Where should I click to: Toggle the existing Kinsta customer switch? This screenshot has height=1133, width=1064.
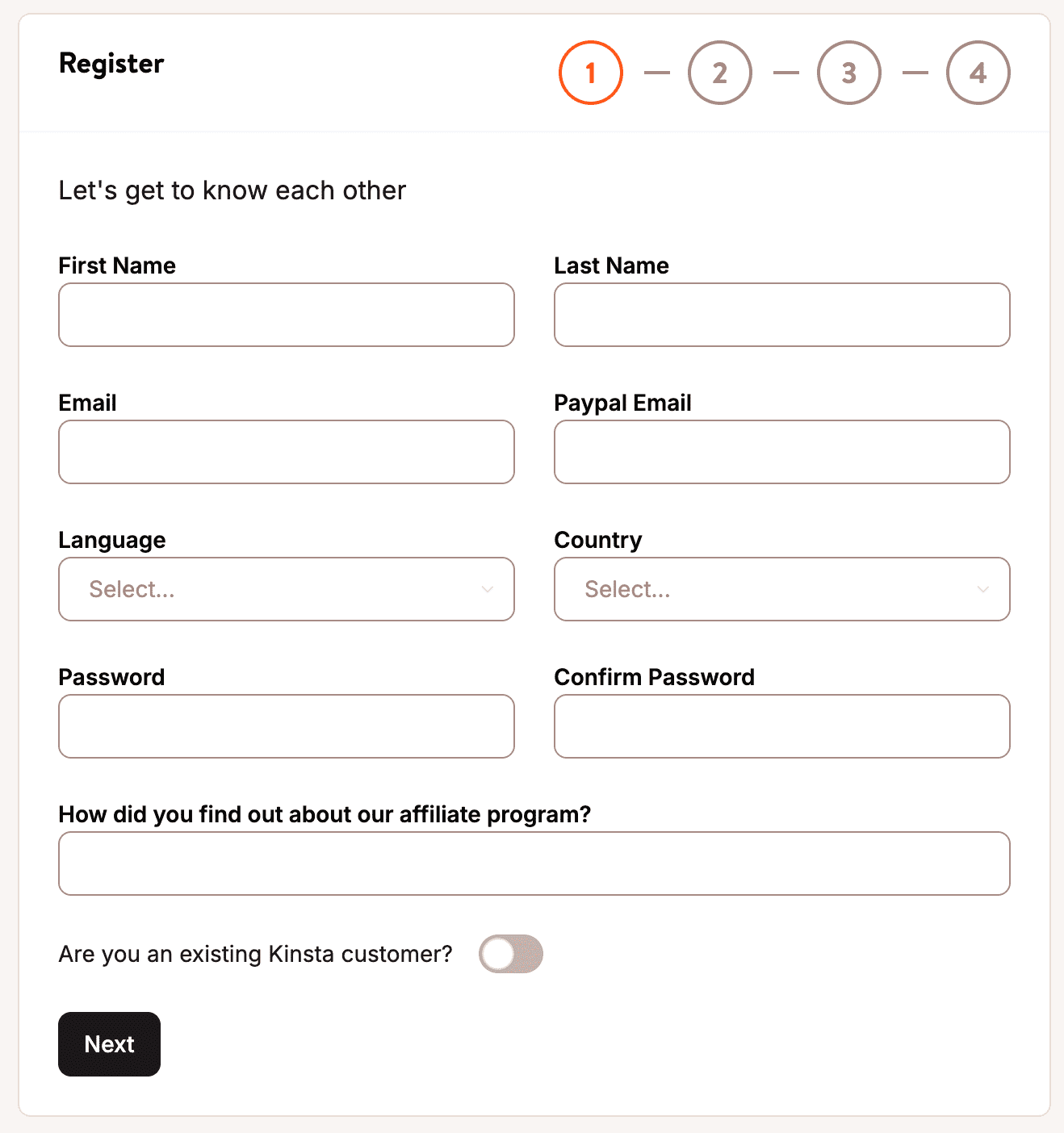[x=511, y=953]
